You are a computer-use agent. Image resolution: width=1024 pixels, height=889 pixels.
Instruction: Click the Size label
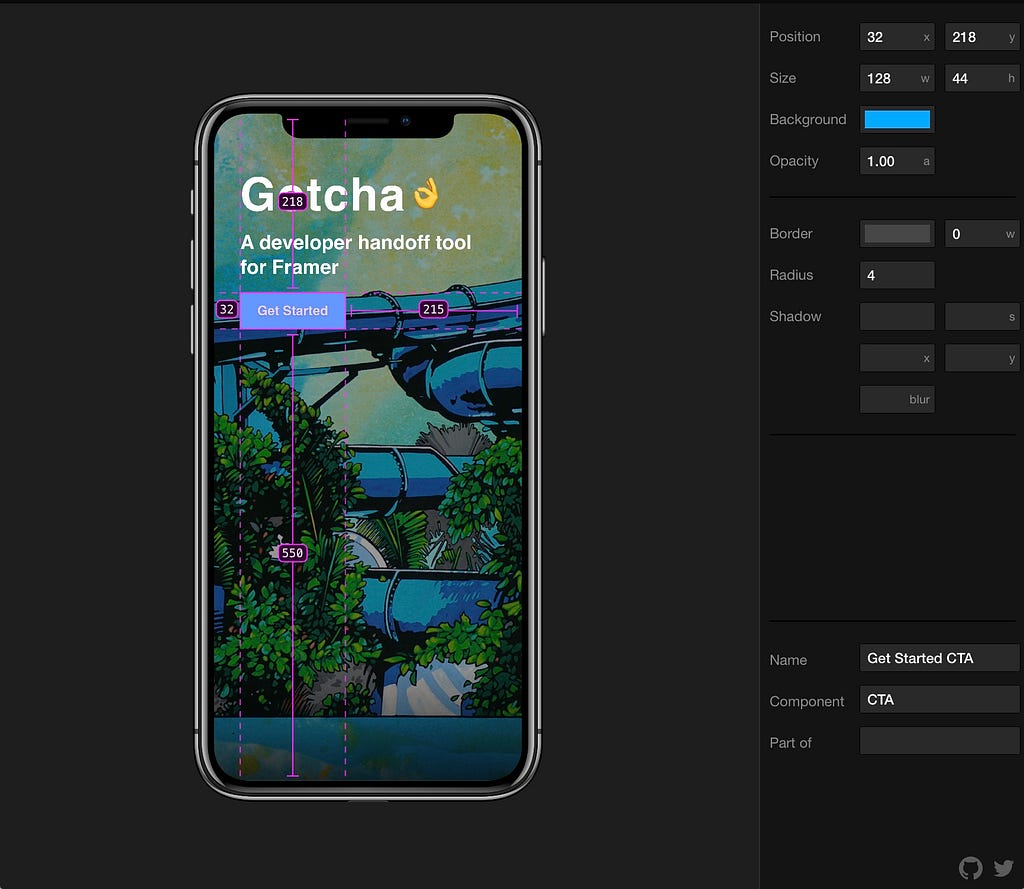(x=782, y=78)
